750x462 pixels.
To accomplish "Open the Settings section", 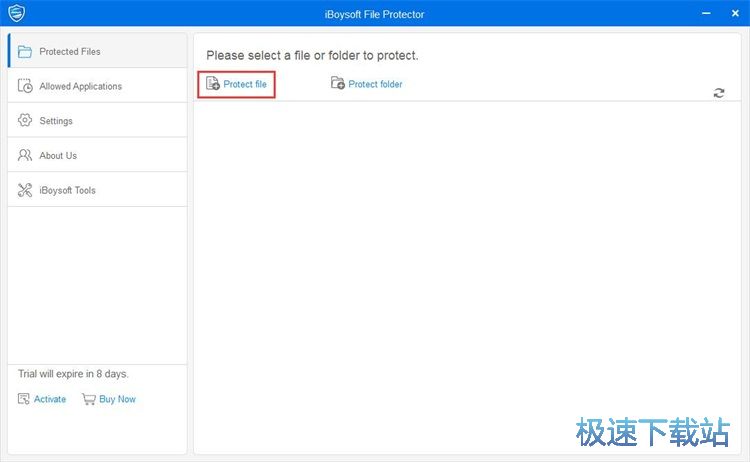I will [98, 121].
